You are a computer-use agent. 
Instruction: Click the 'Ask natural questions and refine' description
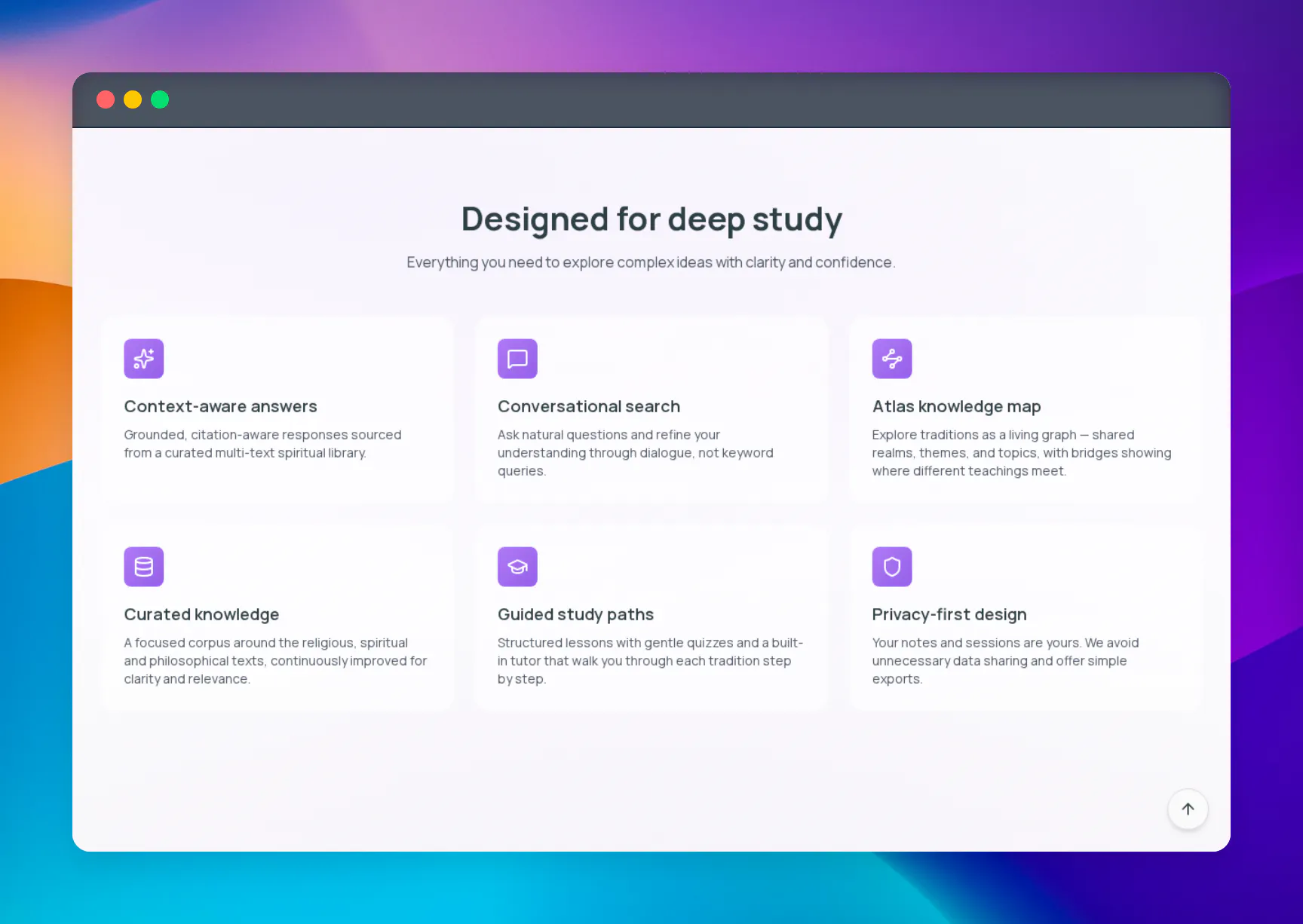[x=636, y=453]
